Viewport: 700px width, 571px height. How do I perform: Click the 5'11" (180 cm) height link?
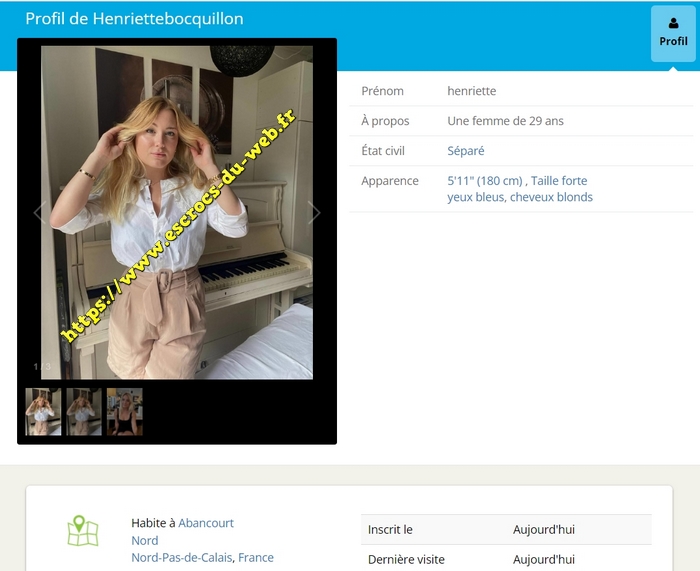(x=485, y=181)
